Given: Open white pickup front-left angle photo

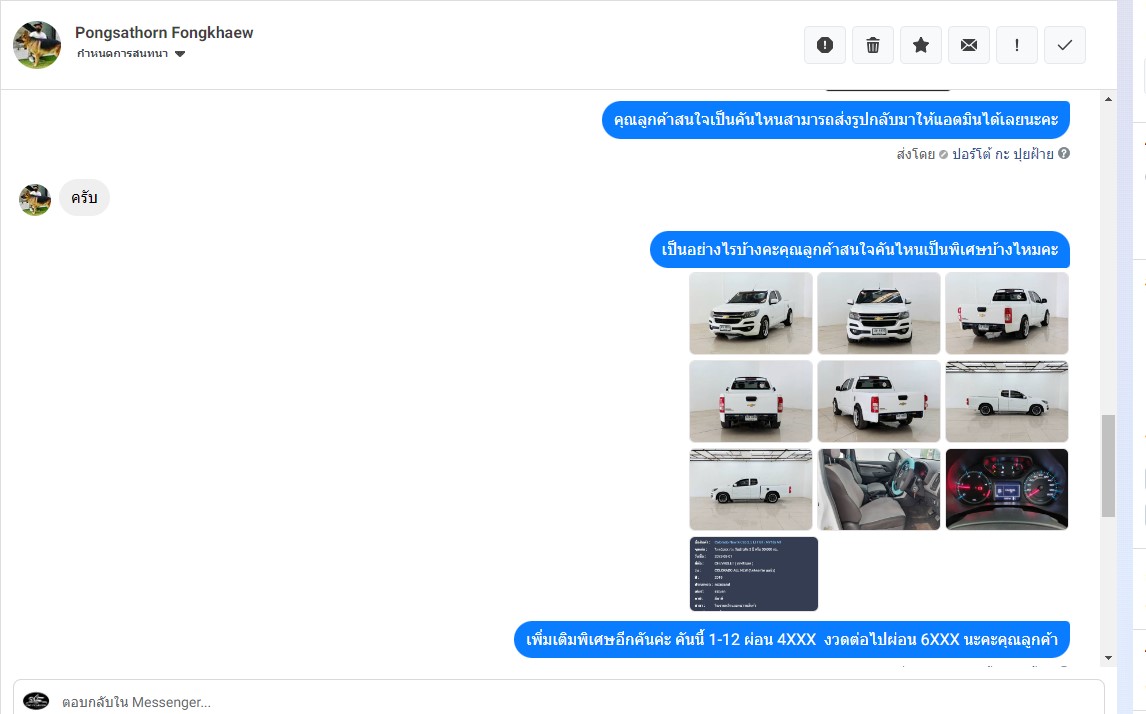Looking at the screenshot, I should (x=751, y=314).
